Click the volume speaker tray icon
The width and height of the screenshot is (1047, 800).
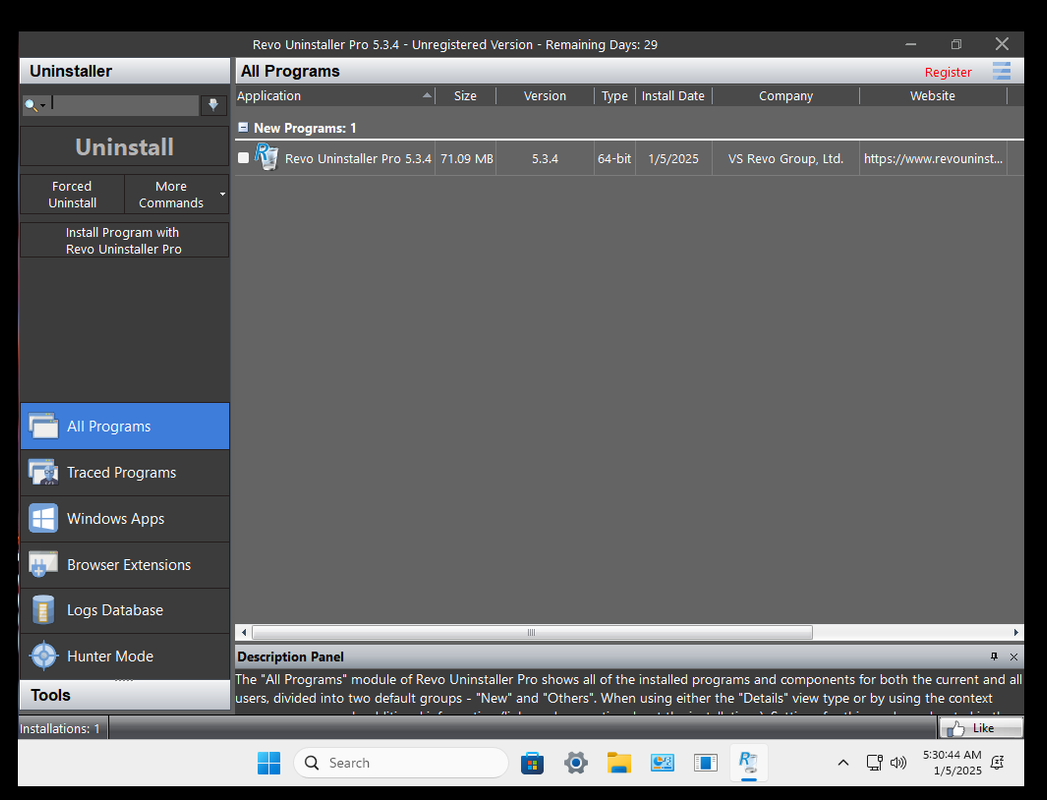899,763
